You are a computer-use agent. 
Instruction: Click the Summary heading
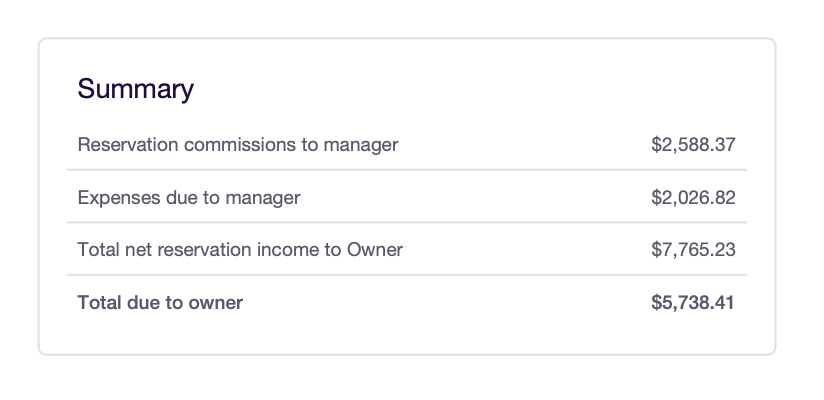(x=136, y=89)
